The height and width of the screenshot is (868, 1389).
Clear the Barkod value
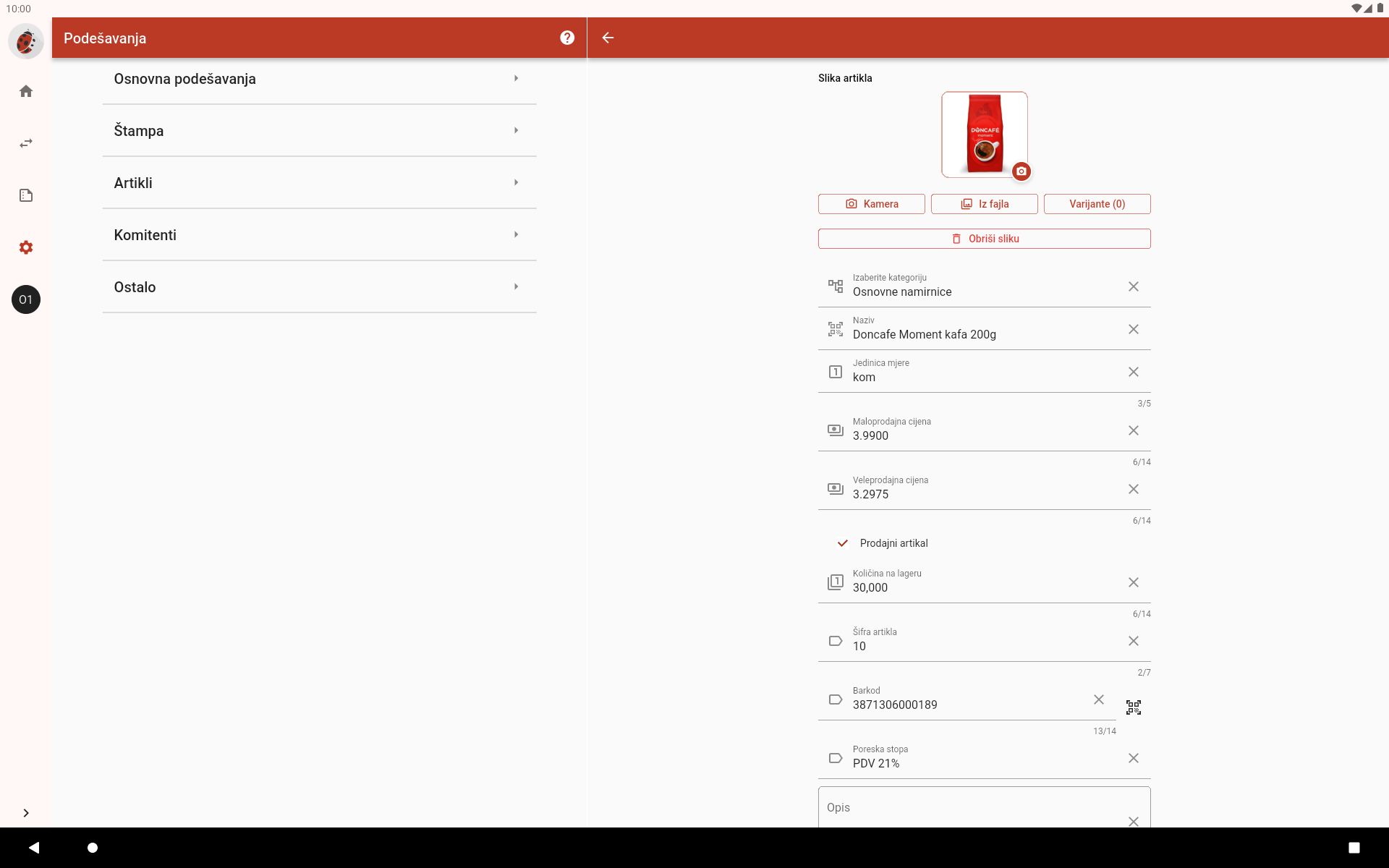(x=1099, y=699)
